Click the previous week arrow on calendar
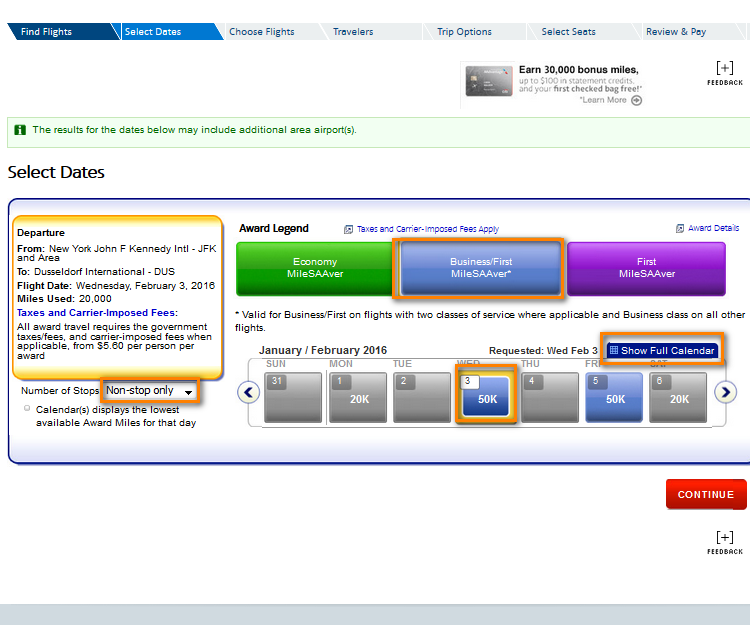Screen dimensions: 750x625 tap(249, 392)
